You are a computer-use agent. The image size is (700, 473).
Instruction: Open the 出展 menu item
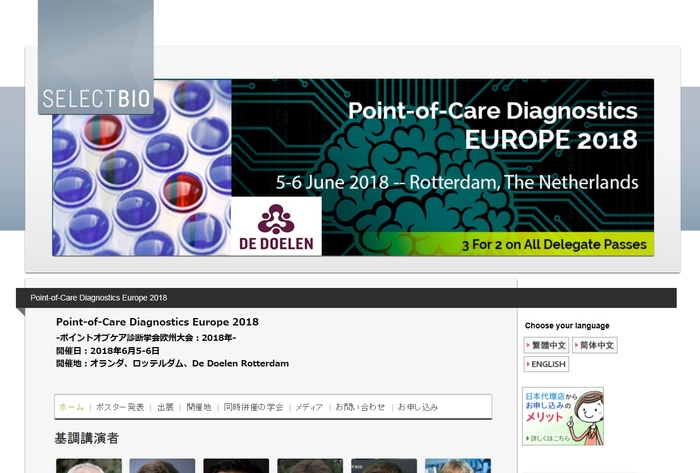(165, 407)
